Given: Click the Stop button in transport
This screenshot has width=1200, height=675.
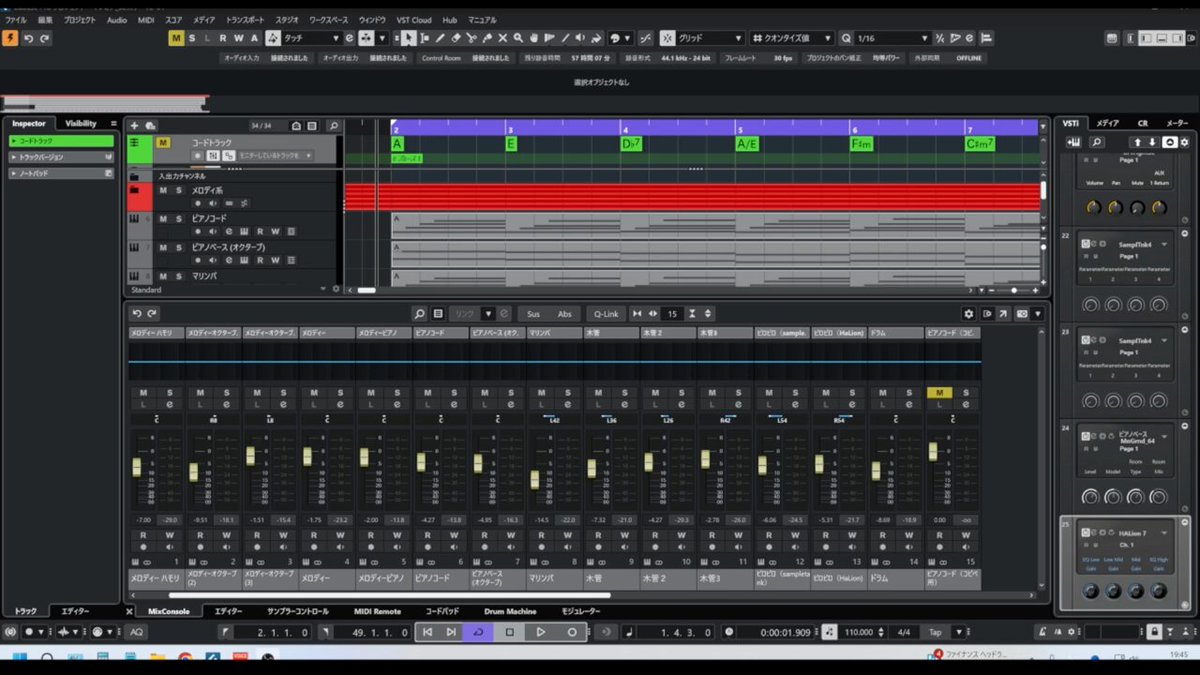Looking at the screenshot, I should point(509,632).
